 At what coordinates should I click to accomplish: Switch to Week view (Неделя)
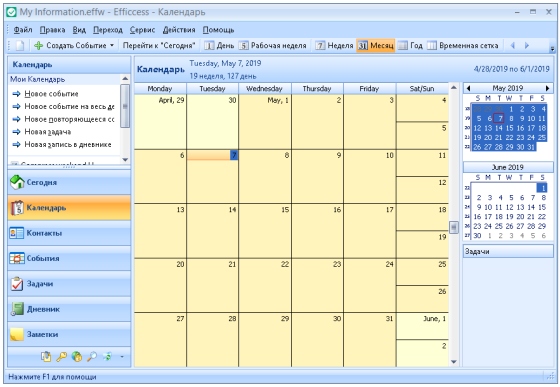[x=335, y=46]
